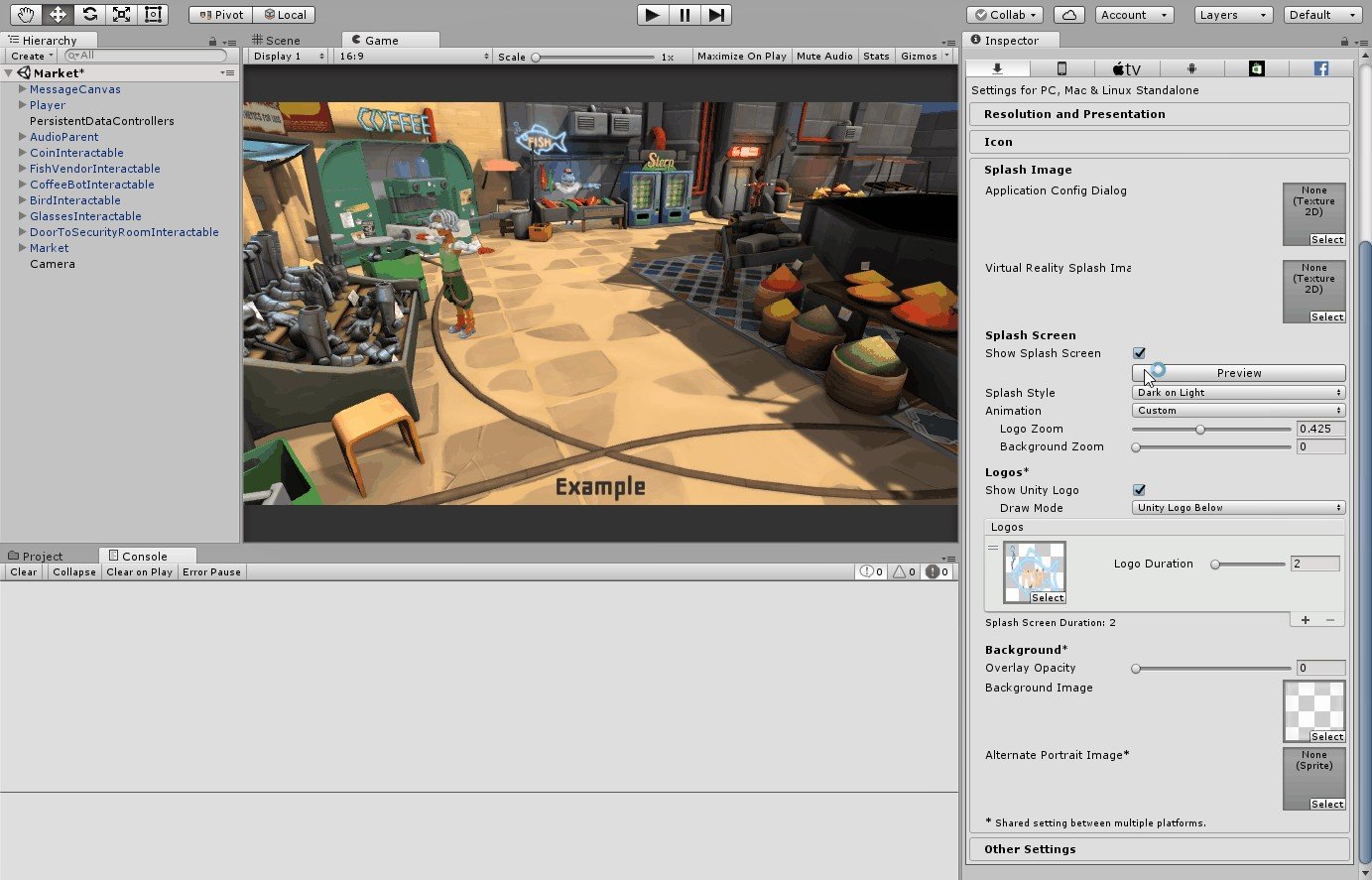The image size is (1372, 880).
Task: Select the Rect transform tool
Action: tap(153, 15)
